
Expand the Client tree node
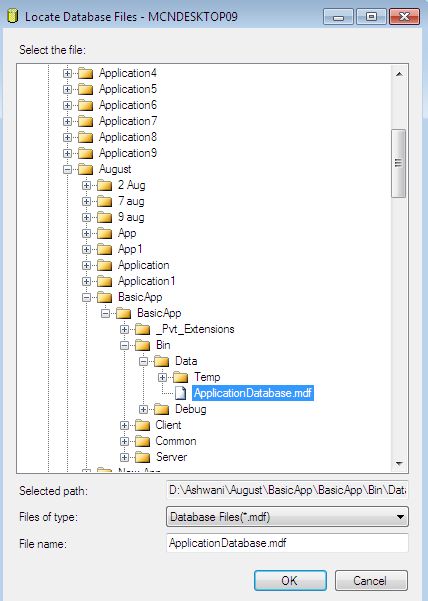point(125,425)
